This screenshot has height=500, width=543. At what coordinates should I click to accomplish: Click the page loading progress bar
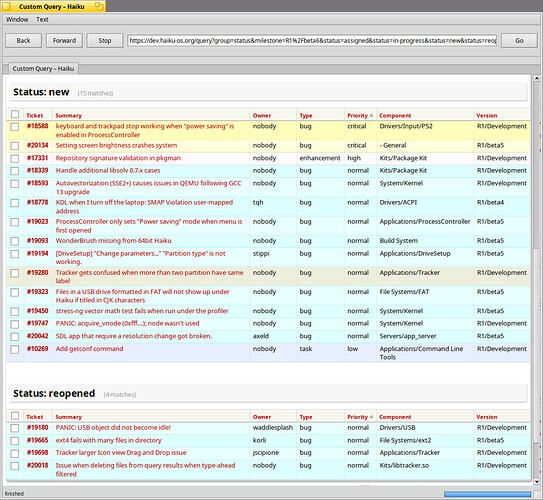487,494
